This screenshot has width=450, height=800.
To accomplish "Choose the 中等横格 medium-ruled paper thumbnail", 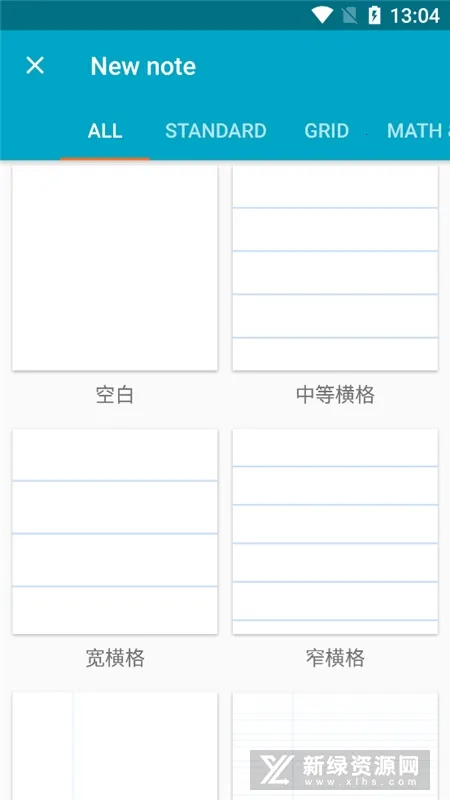I will tap(335, 268).
